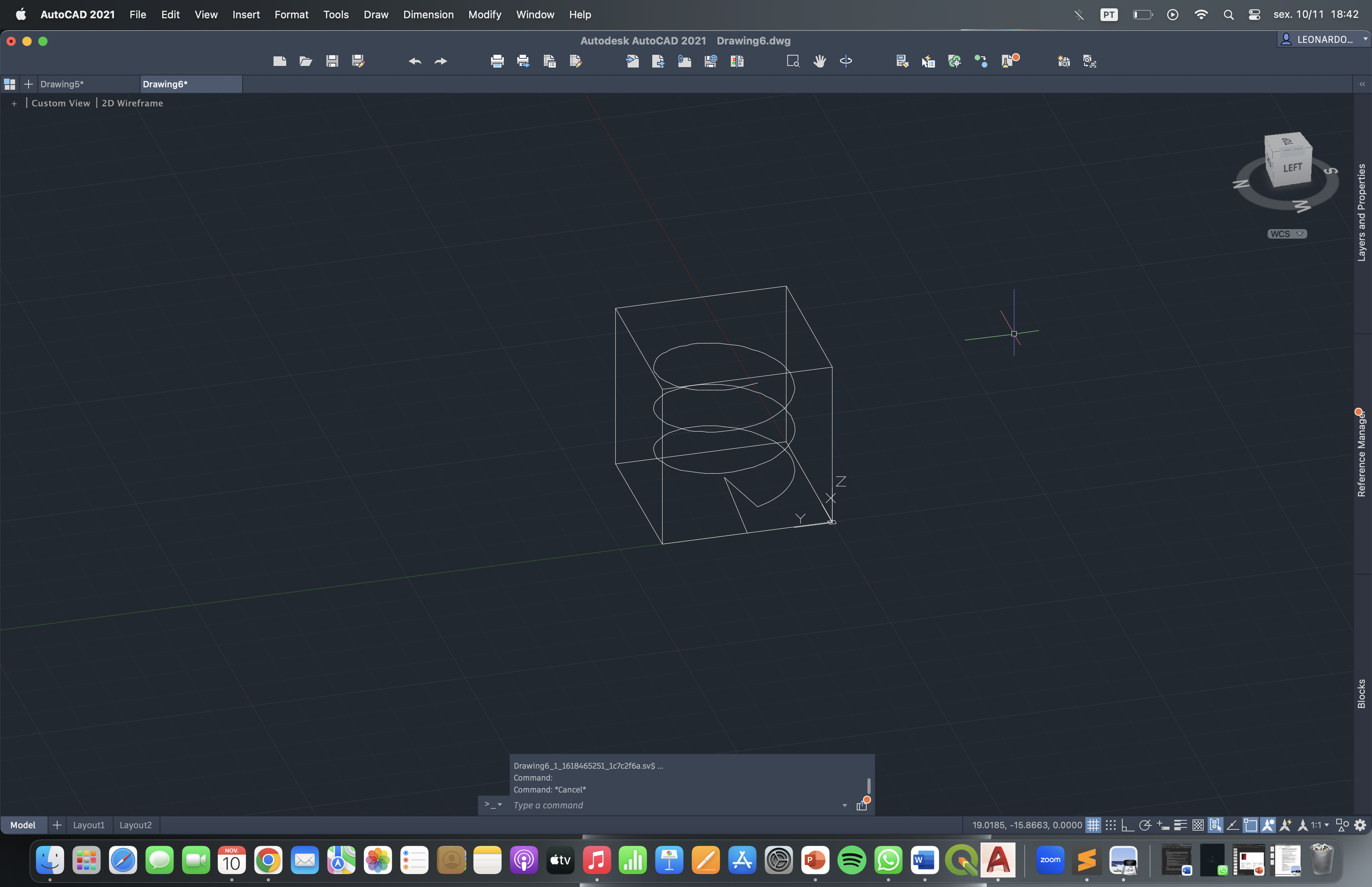Undo the last action
Image resolution: width=1372 pixels, height=887 pixels.
[x=414, y=61]
